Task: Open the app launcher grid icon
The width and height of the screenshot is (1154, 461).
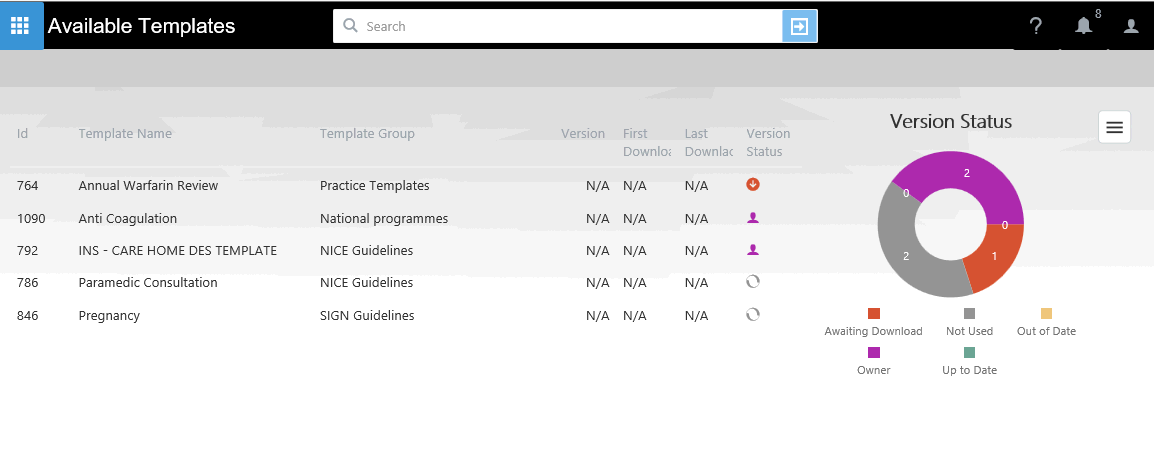Action: click(x=21, y=25)
